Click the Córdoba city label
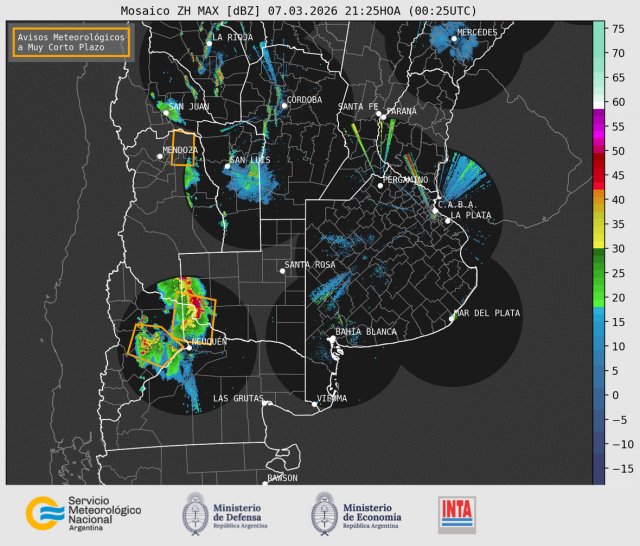 pyautogui.click(x=304, y=100)
